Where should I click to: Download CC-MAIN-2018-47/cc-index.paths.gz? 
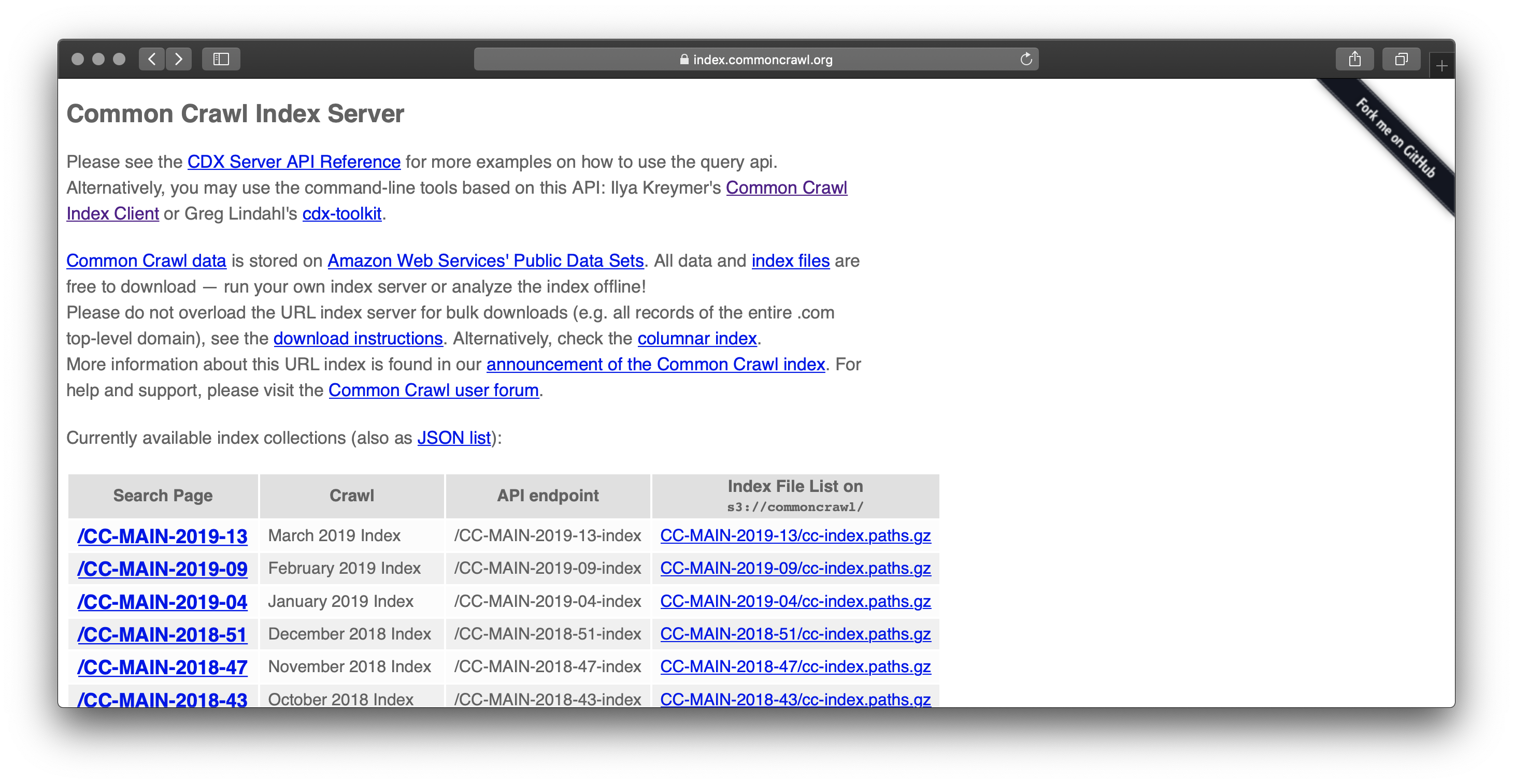coord(795,667)
